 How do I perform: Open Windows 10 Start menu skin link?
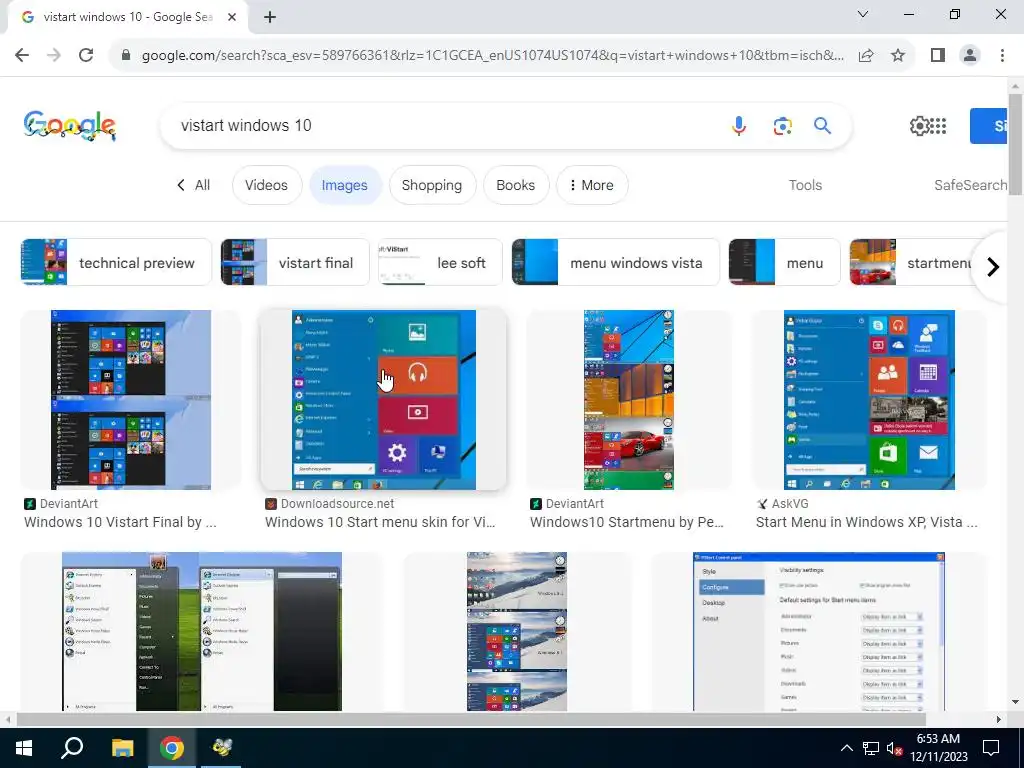(380, 522)
